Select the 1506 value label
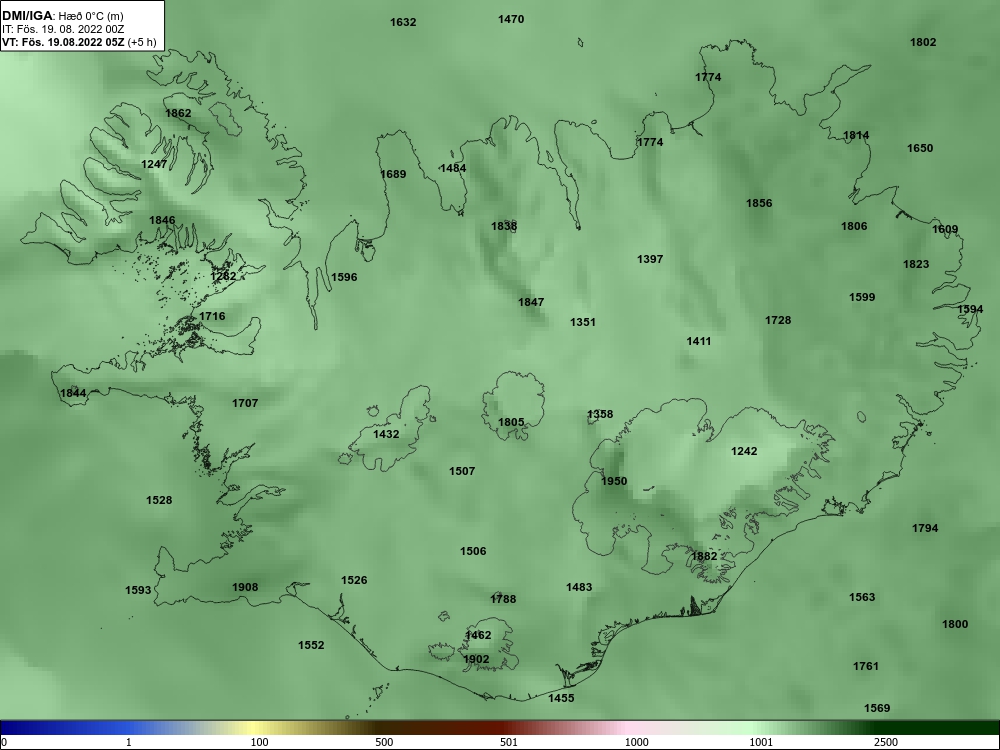 (x=473, y=551)
